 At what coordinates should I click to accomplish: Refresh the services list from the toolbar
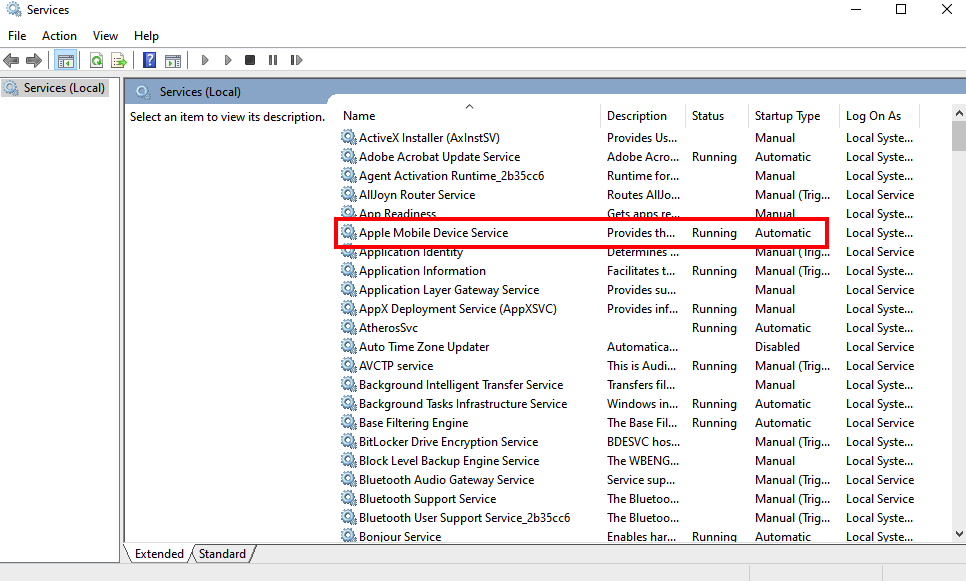97,60
